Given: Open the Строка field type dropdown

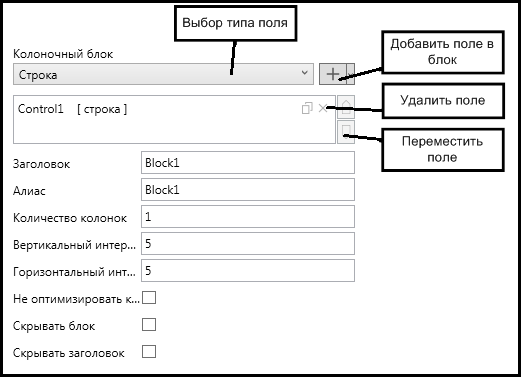Looking at the screenshot, I should (163, 74).
